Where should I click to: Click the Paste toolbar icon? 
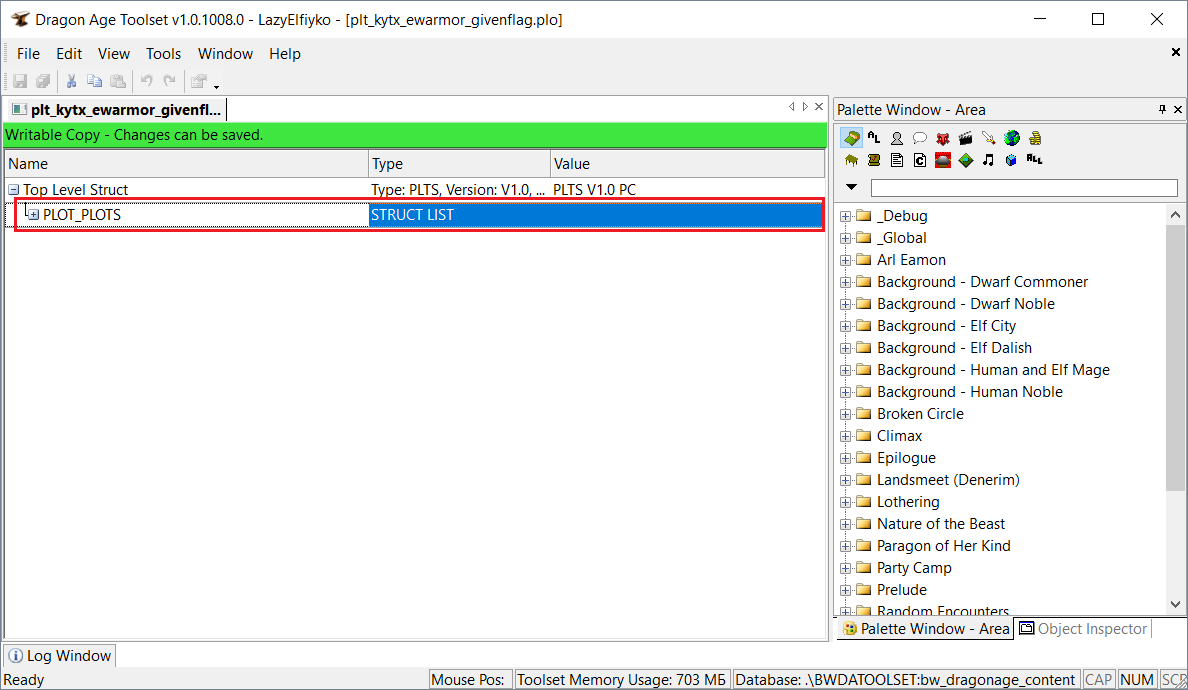tap(117, 81)
